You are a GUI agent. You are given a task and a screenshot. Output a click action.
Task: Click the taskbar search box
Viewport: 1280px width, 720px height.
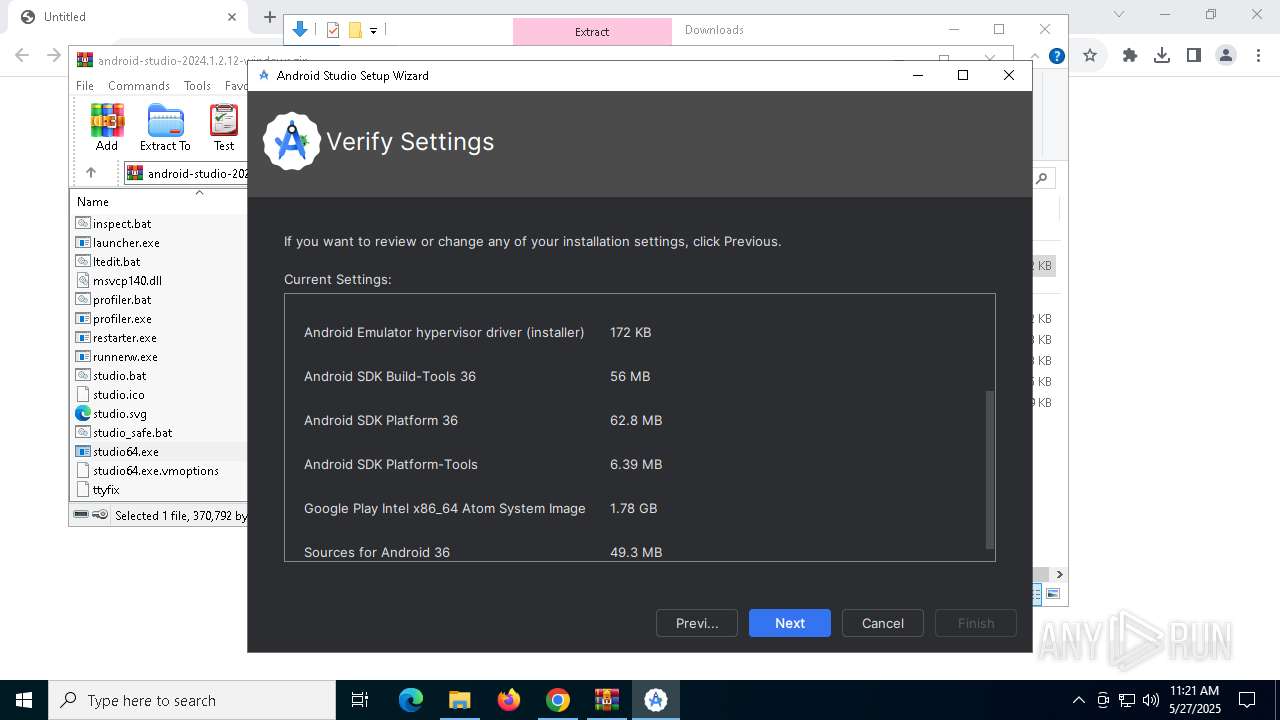tap(192, 700)
